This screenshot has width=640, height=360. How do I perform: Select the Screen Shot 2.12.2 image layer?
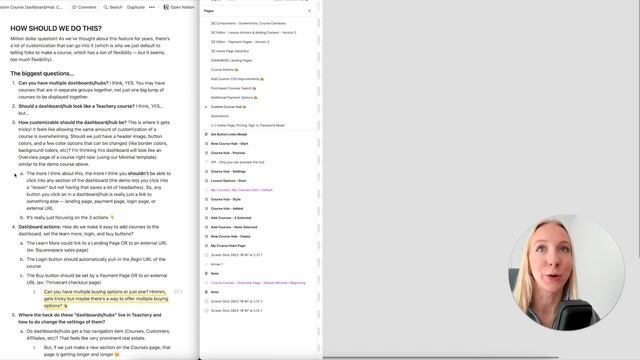(236, 302)
